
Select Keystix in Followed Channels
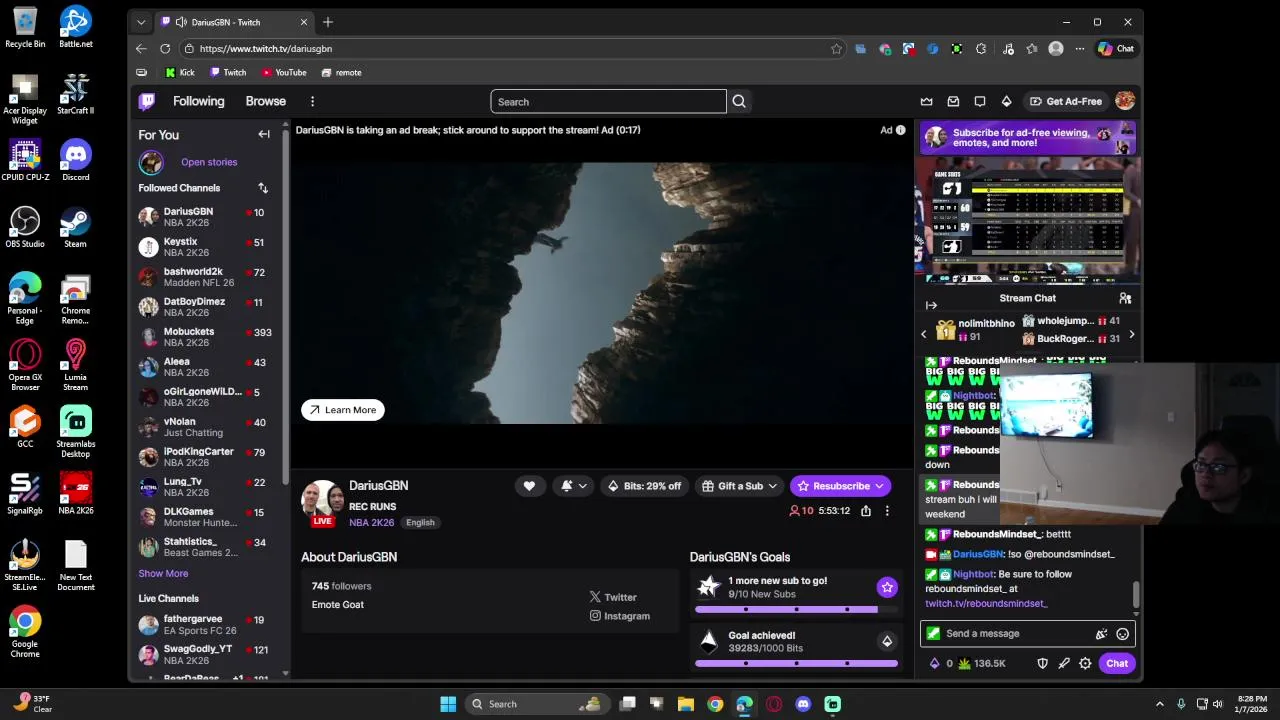(x=205, y=247)
